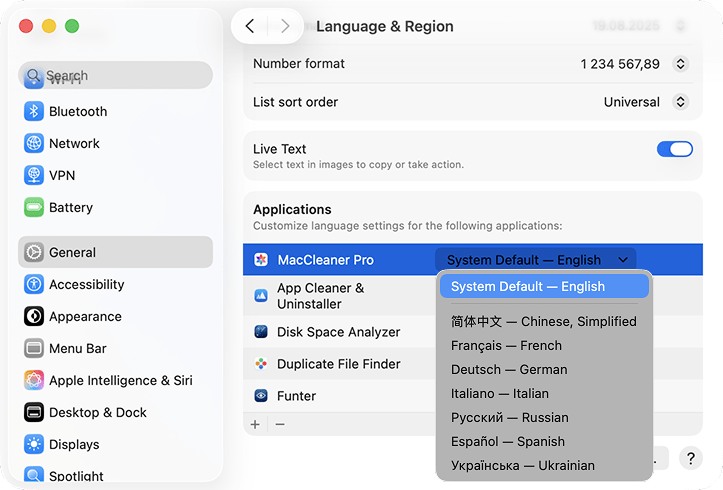This screenshot has width=723, height=490.
Task: Click the Appearance icon
Action: coord(34,316)
